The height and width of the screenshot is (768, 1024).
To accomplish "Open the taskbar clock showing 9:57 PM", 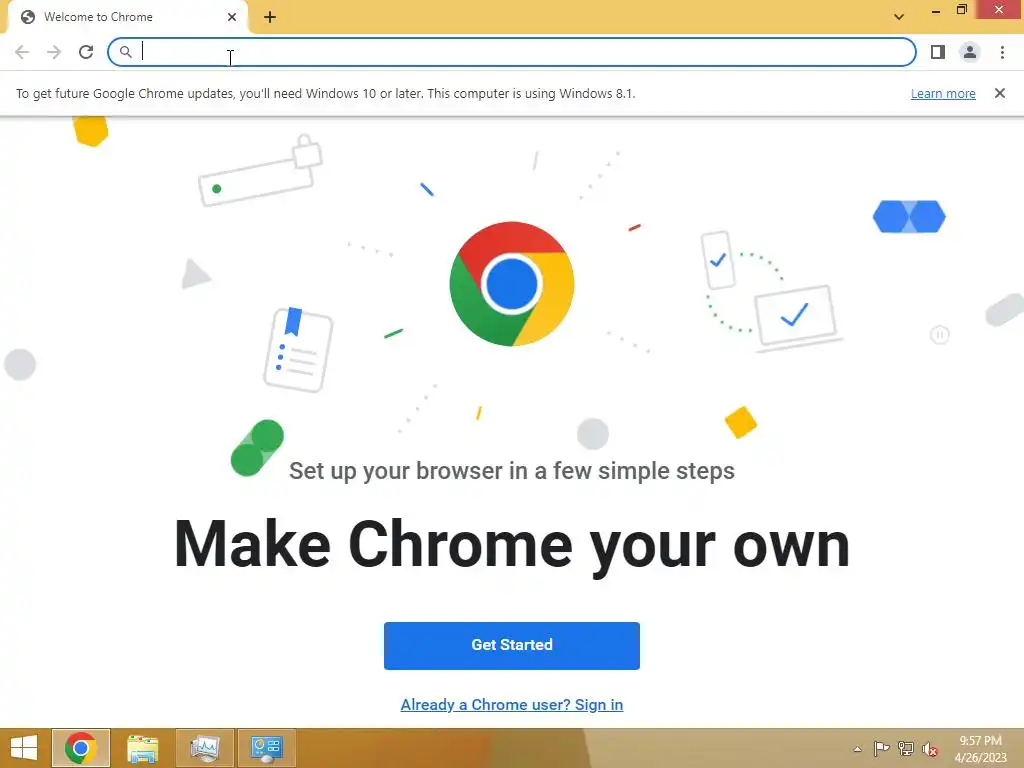I will point(980,748).
